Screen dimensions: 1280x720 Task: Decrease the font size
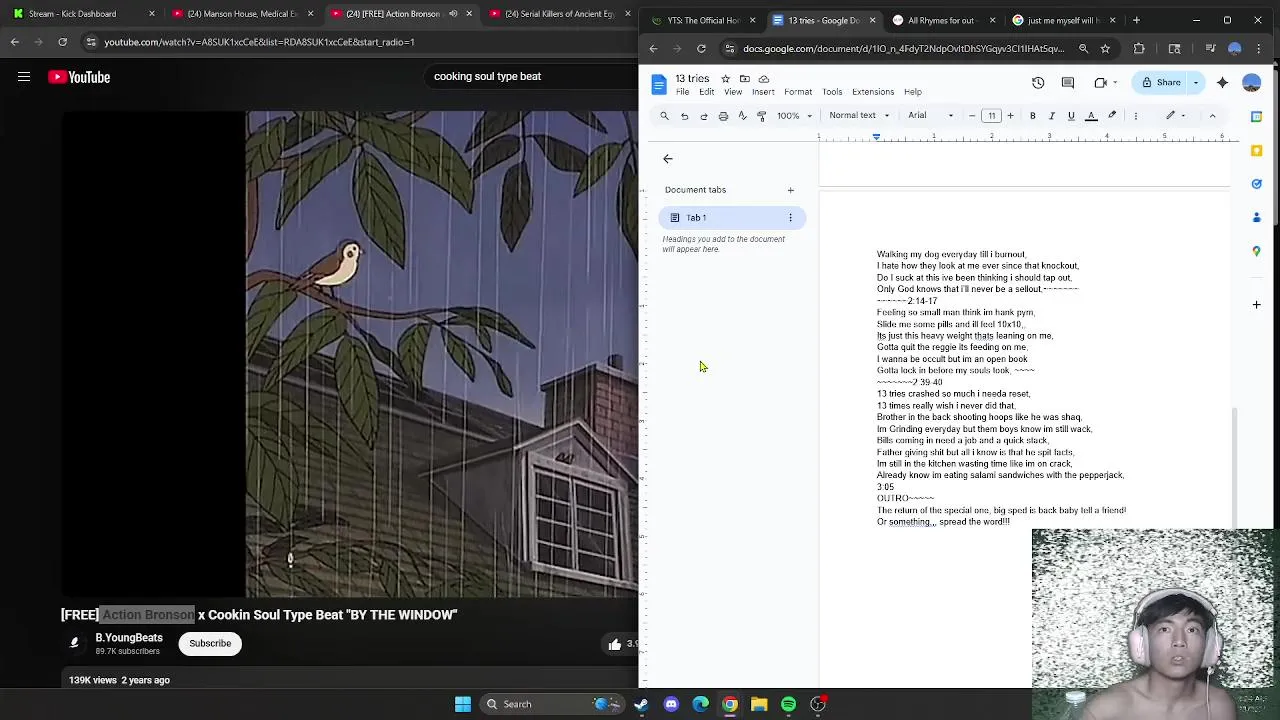pyautogui.click(x=972, y=116)
